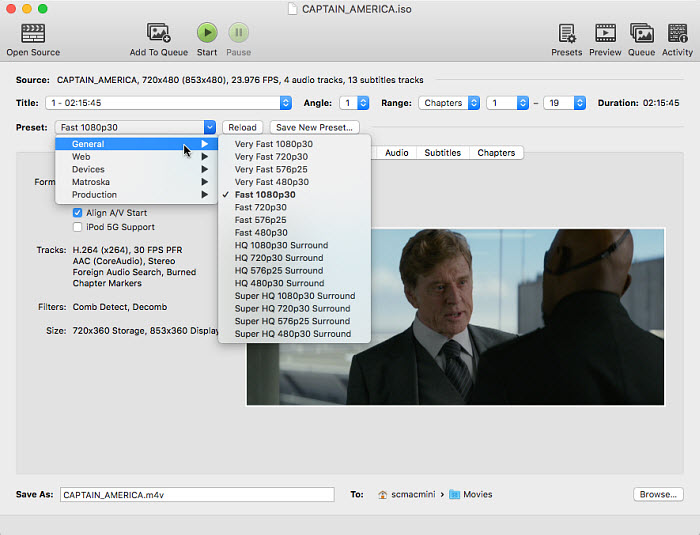The width and height of the screenshot is (700, 535).
Task: Open the Preset dropdown showing Fast 1080p30
Action: tap(135, 127)
